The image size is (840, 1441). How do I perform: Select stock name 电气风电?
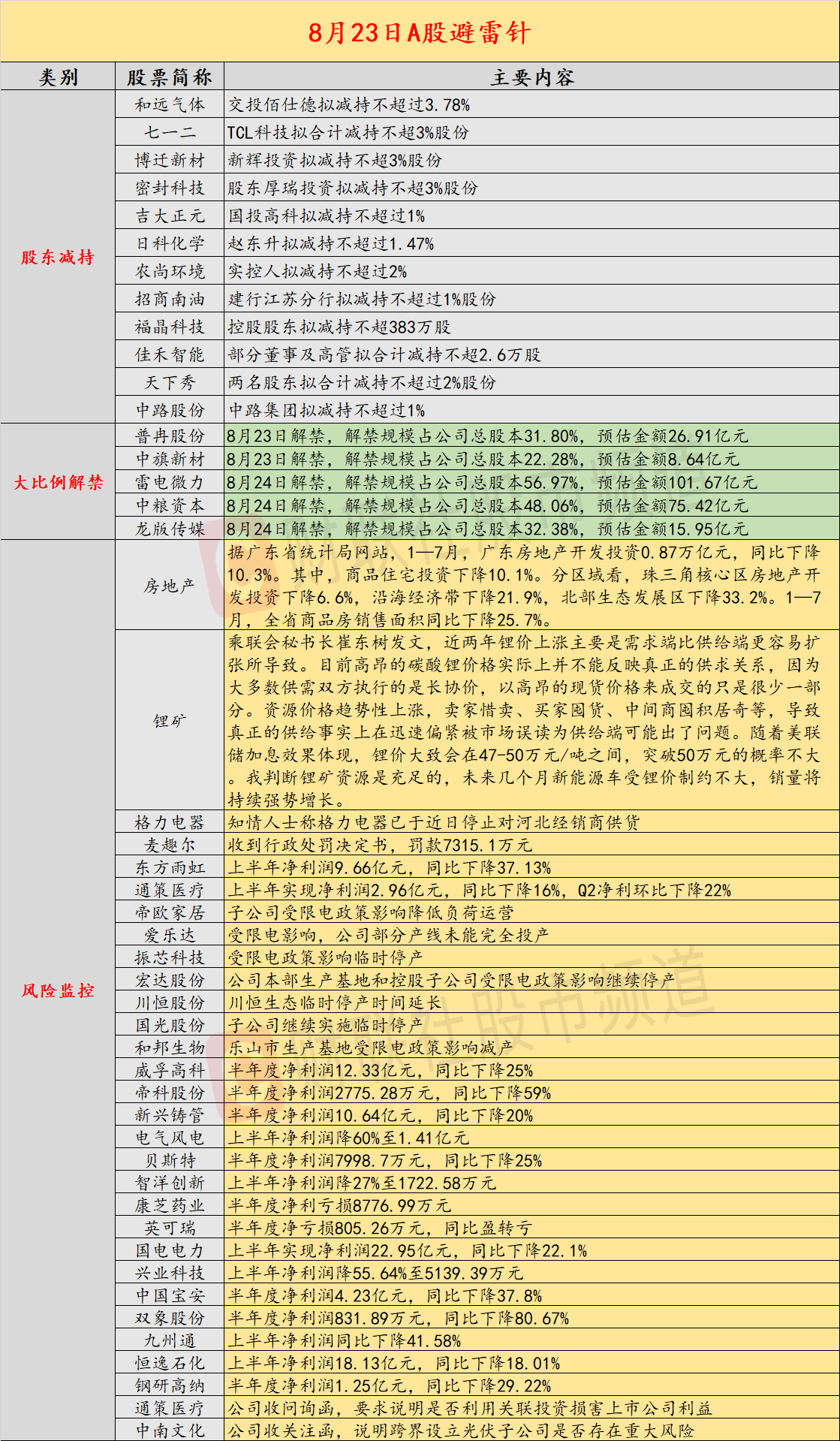click(x=170, y=1138)
